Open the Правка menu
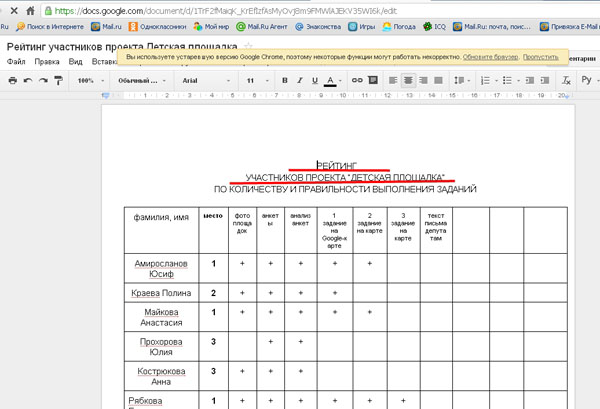This screenshot has width=600, height=409. 46,61
